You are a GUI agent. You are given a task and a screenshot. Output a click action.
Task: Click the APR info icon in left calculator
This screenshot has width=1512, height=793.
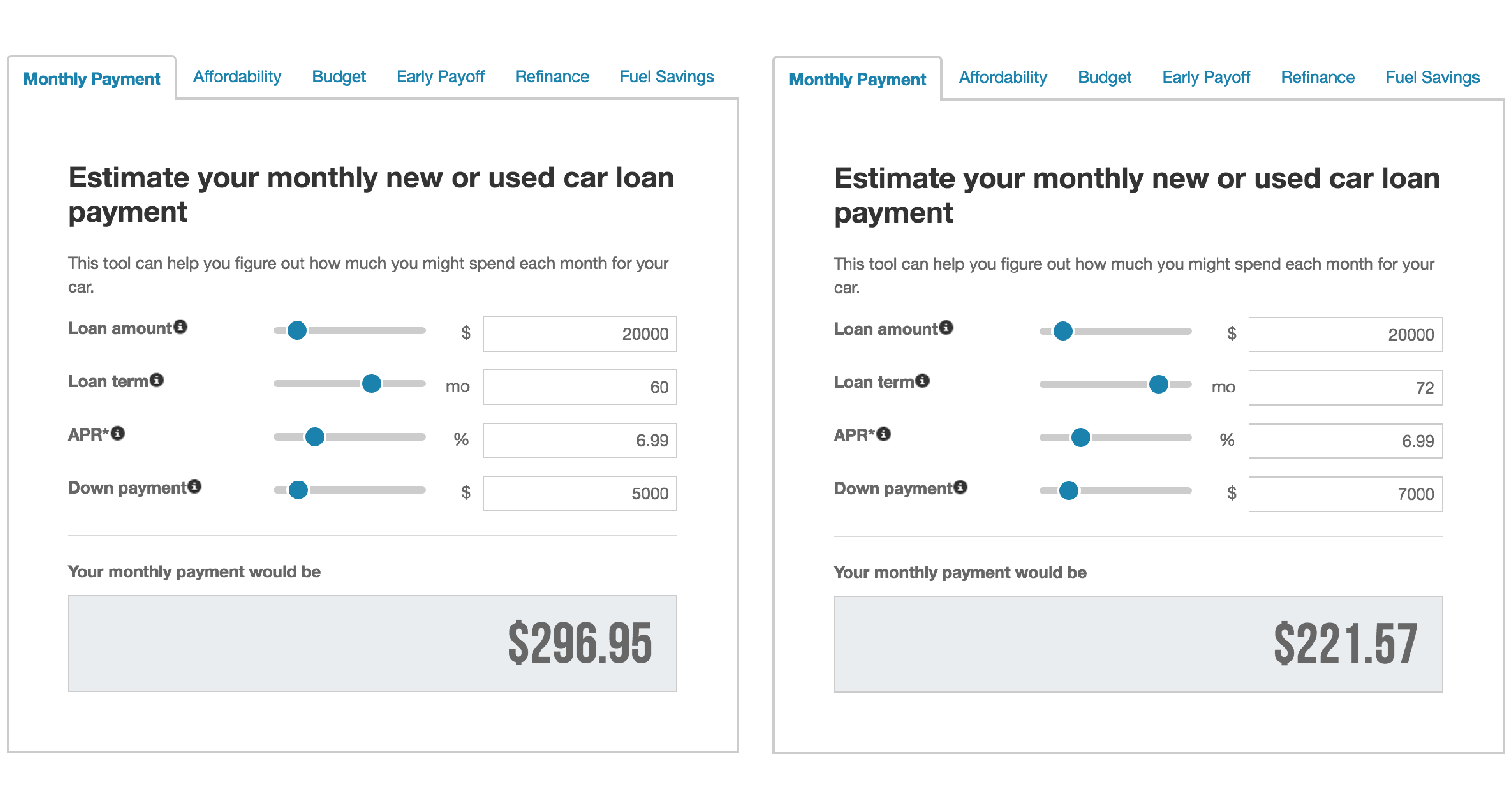click(x=118, y=433)
